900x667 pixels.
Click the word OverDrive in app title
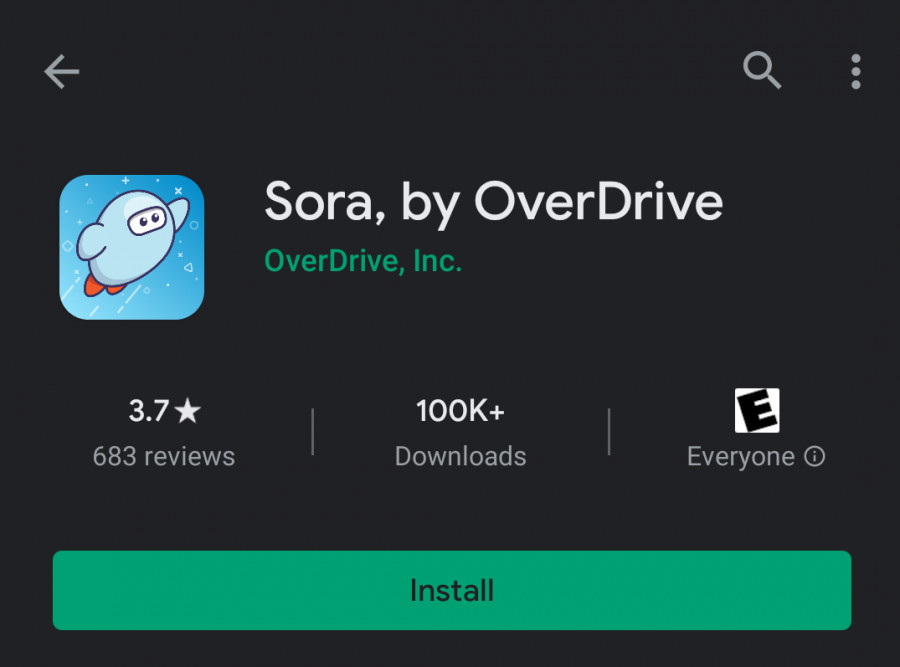598,203
